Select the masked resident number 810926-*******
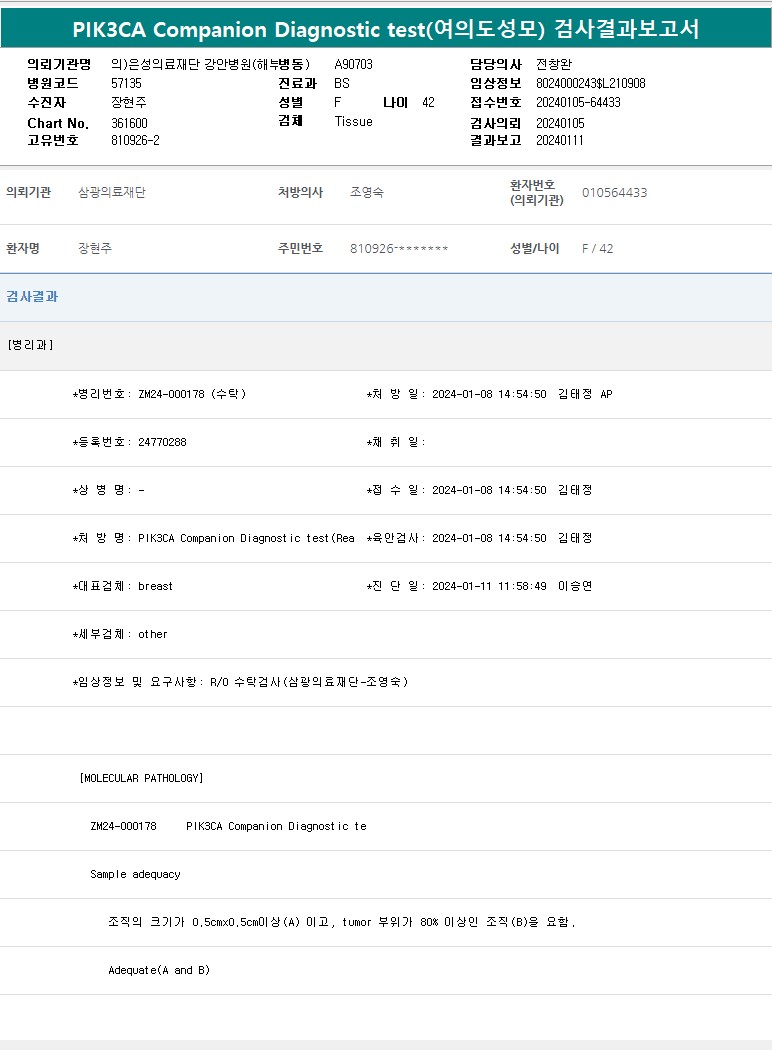 [399, 248]
